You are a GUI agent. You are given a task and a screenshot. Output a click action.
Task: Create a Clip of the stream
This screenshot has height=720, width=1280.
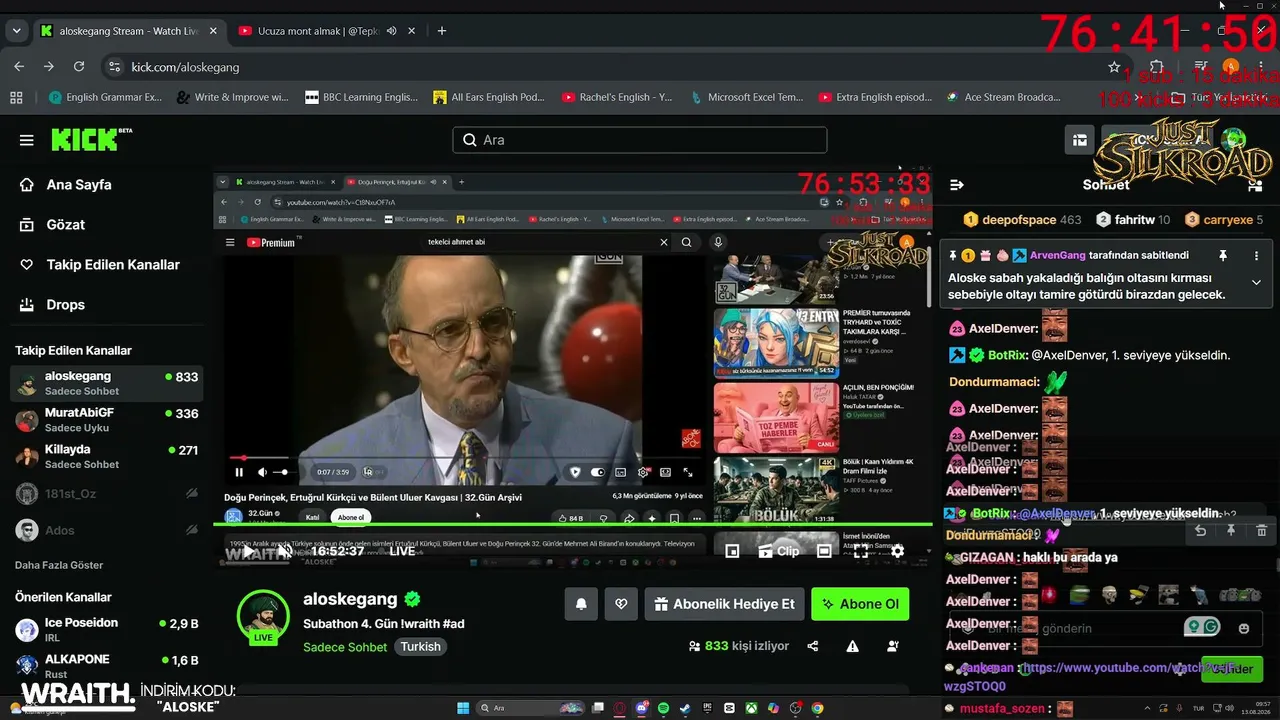pyautogui.click(x=779, y=551)
